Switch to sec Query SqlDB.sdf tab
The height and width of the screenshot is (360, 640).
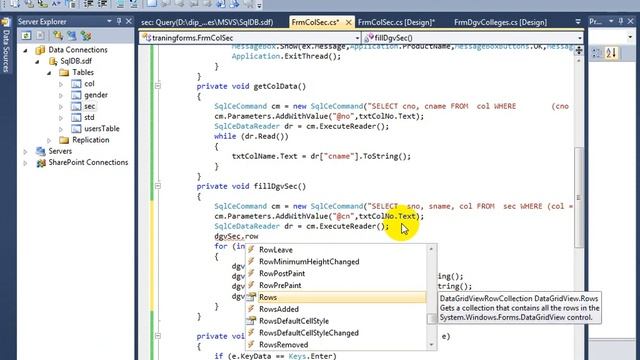coord(207,22)
